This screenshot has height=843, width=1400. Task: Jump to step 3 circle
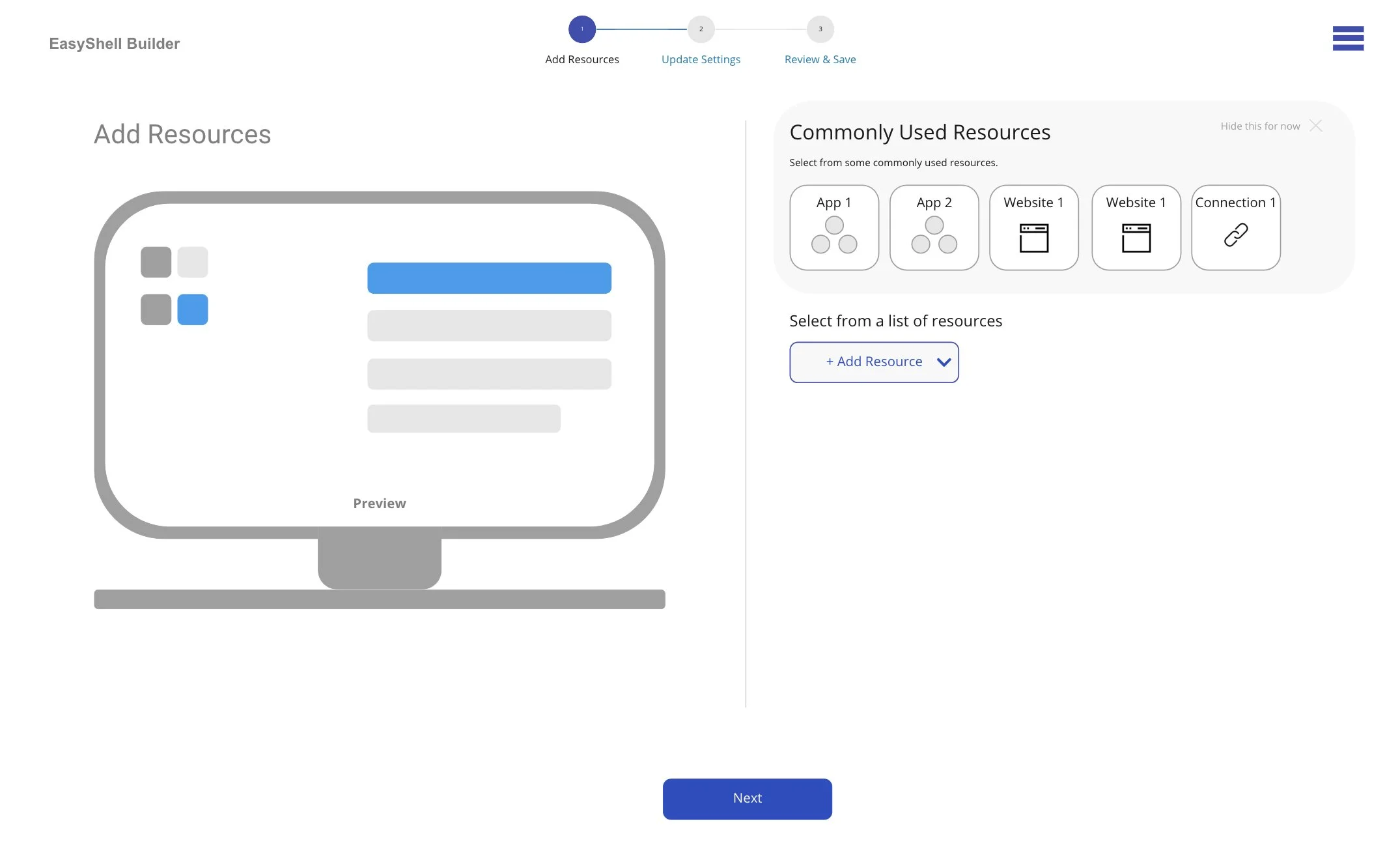(820, 29)
